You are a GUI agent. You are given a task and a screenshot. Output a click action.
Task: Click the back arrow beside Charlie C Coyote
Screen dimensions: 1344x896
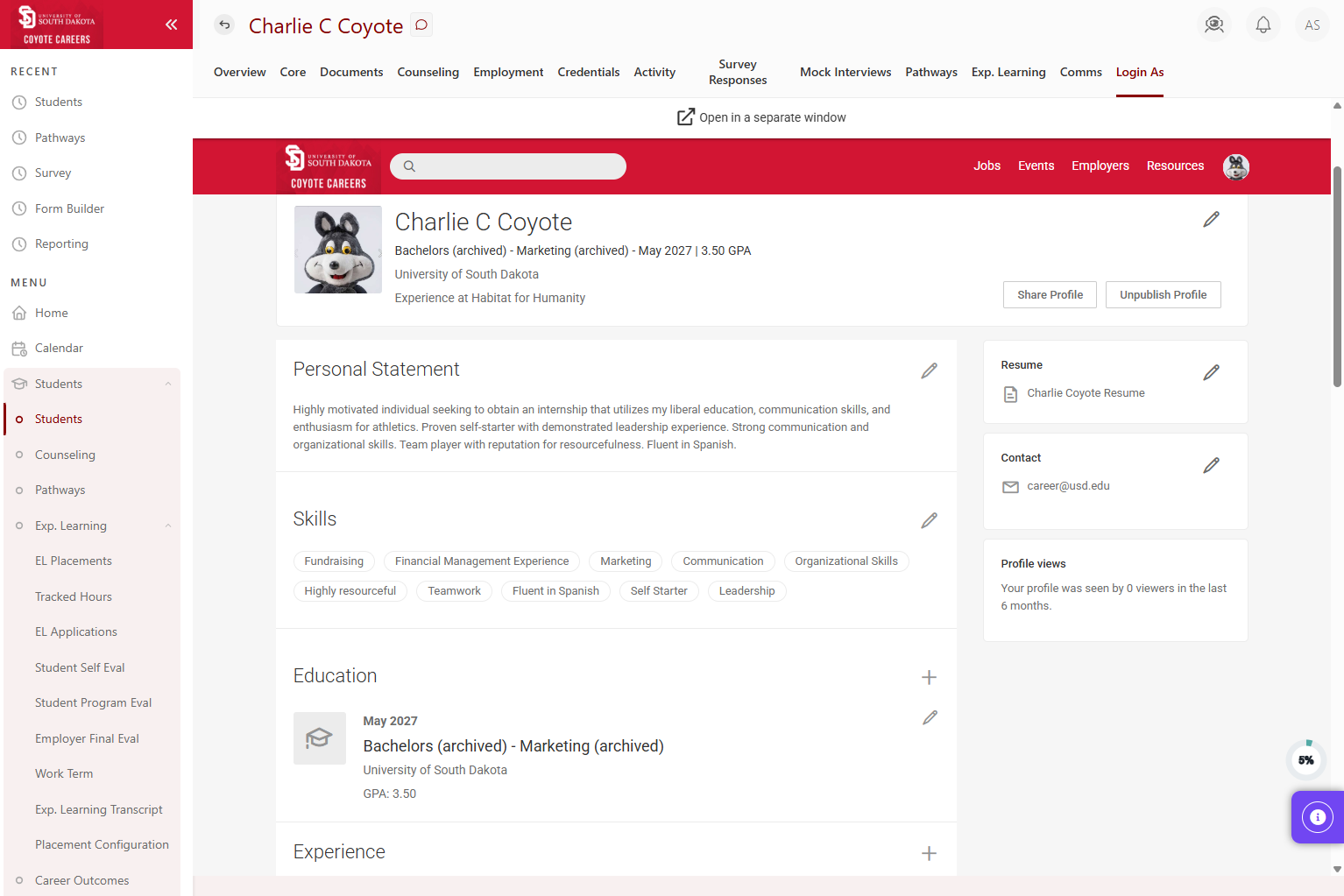[225, 25]
